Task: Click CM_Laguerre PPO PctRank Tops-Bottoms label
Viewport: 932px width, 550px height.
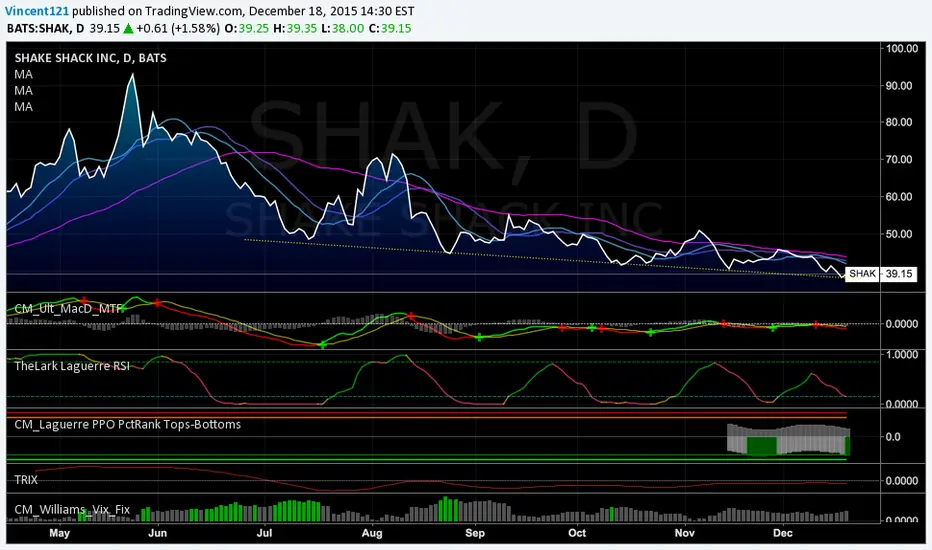Action: point(128,425)
